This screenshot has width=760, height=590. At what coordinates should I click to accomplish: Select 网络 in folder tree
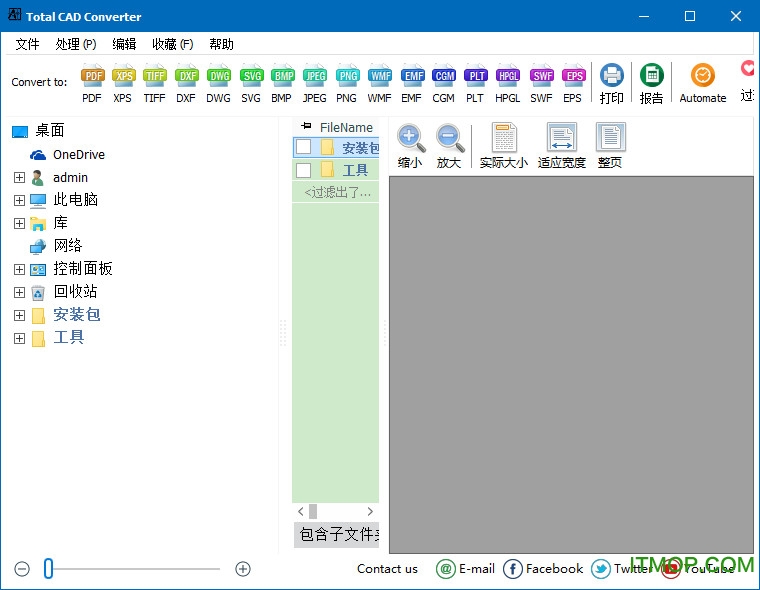56,246
